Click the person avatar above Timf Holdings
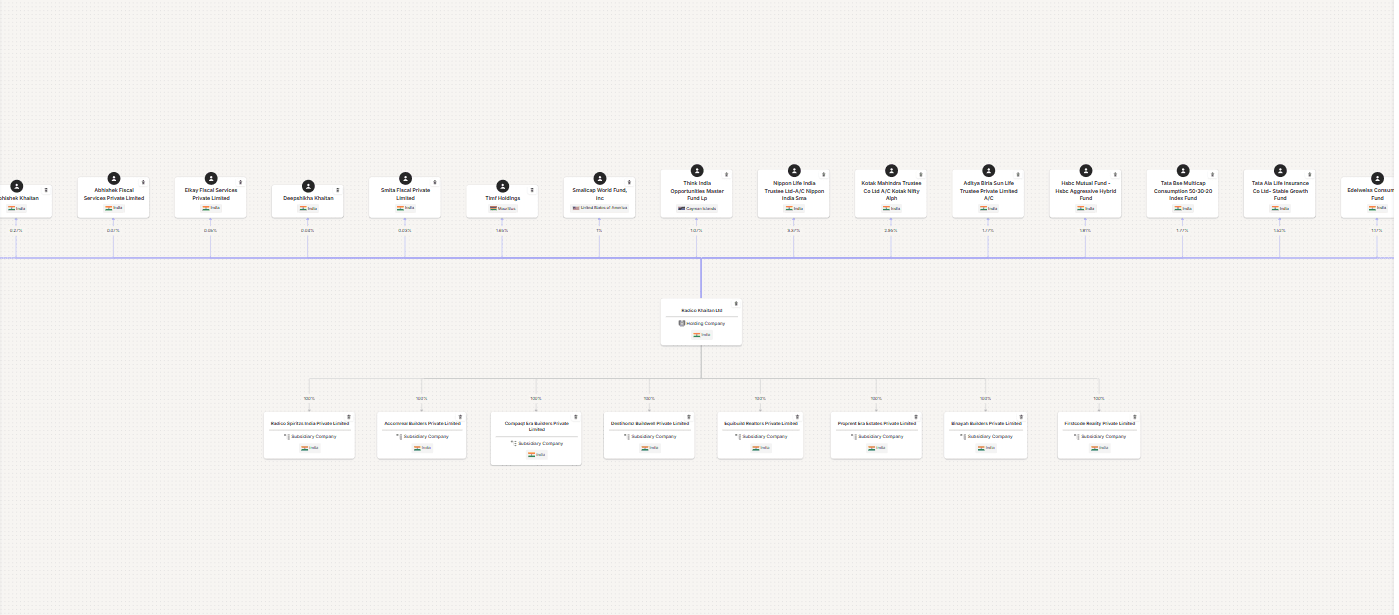This screenshot has width=1399, height=615. pos(502,186)
